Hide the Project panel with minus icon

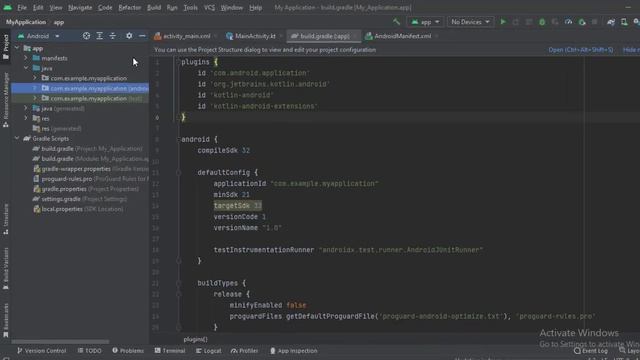pos(142,36)
